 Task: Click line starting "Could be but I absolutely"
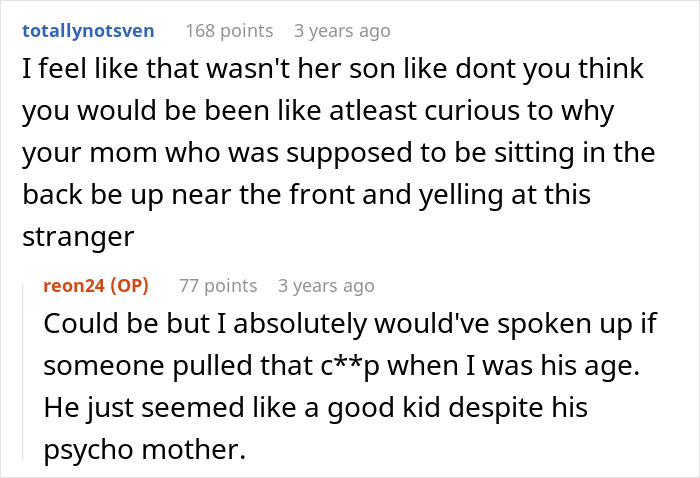pos(350,324)
